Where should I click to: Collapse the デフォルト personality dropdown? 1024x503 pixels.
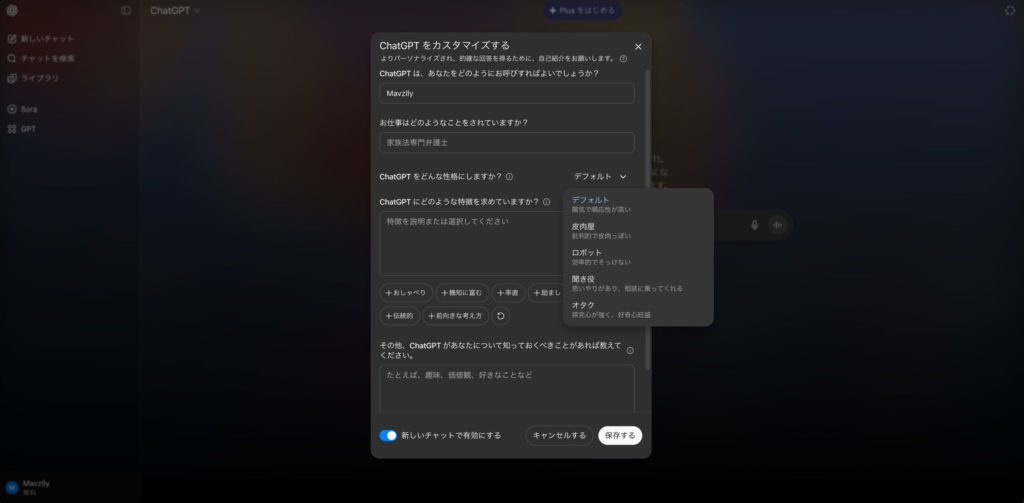(600, 177)
